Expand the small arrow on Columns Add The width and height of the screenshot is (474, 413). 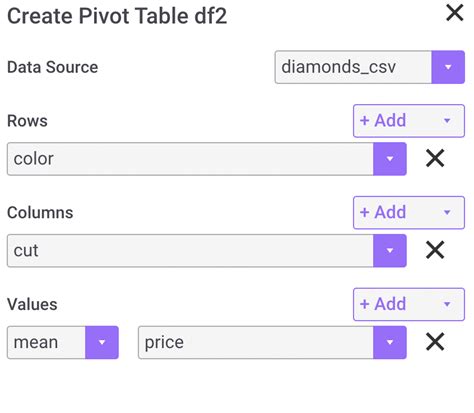[x=447, y=212]
